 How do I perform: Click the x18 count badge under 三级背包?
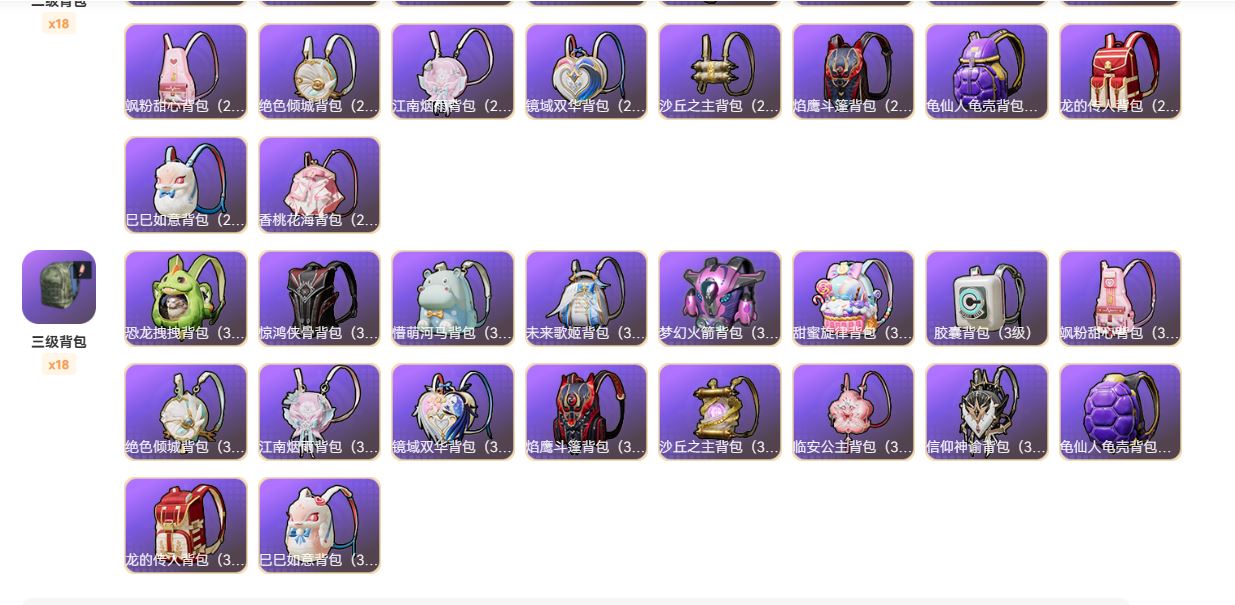point(59,365)
